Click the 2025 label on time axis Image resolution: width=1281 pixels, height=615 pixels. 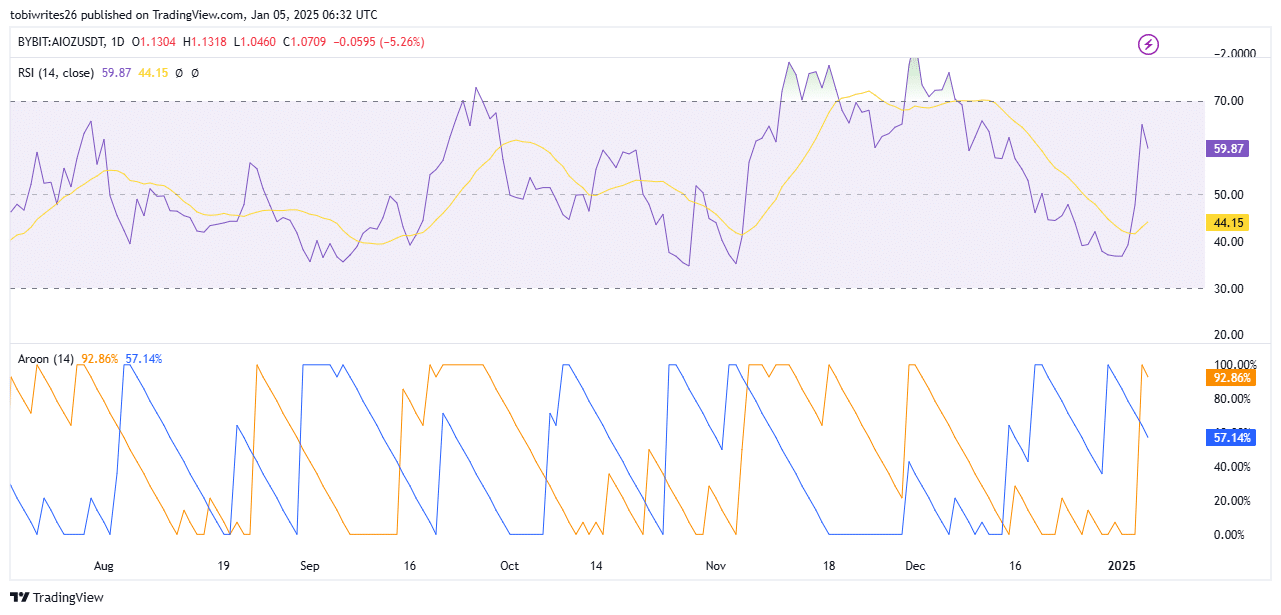tap(1121, 566)
